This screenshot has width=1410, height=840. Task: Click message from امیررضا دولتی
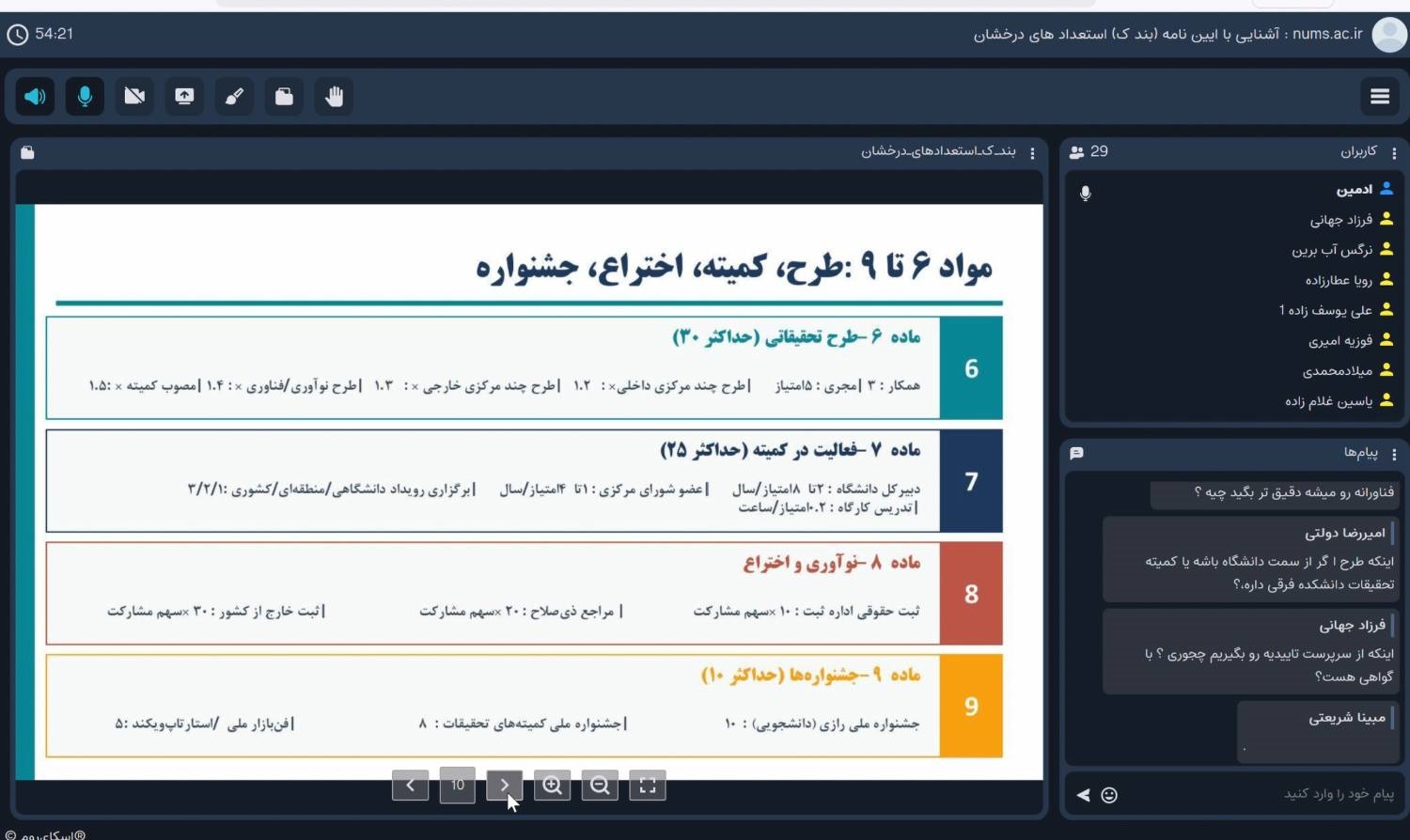(x=1251, y=559)
